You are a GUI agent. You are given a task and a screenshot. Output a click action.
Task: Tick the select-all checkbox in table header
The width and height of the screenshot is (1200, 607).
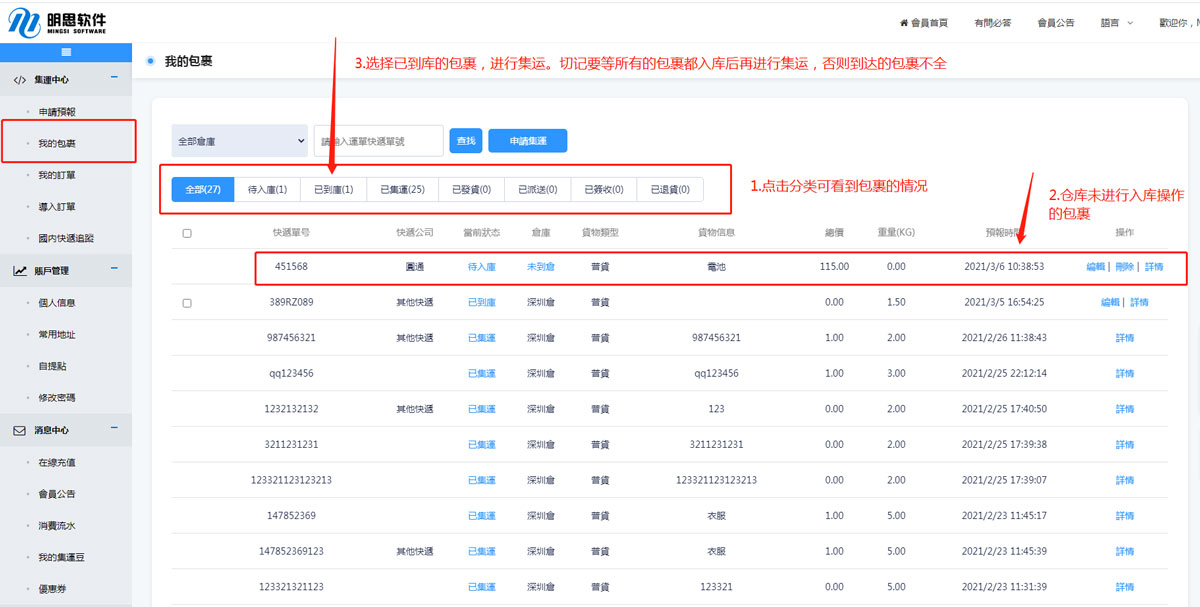tap(187, 233)
